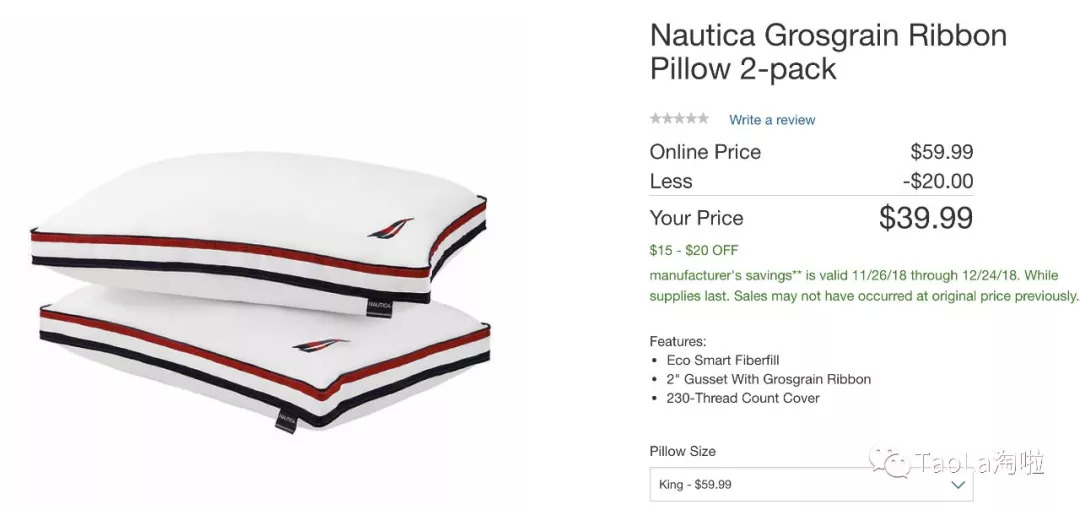Click the Nautica sail logo on bottom pillow
This screenshot has width=1080, height=510.
[x=321, y=345]
